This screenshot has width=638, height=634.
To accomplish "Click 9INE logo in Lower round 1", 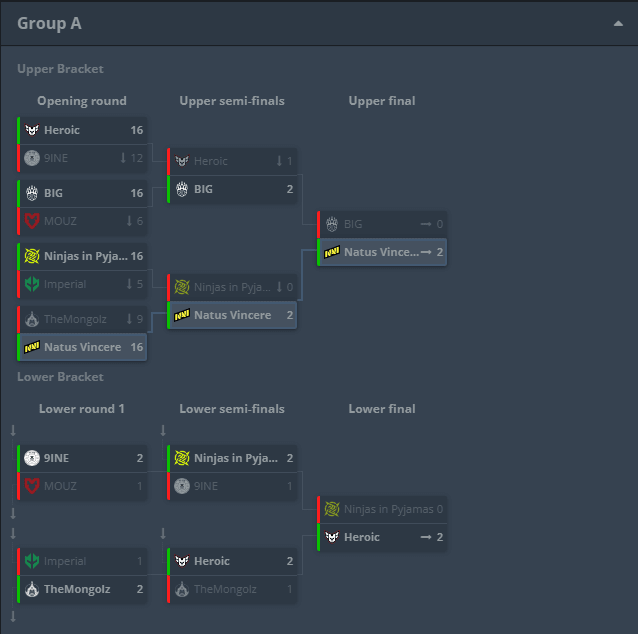I will (32, 458).
